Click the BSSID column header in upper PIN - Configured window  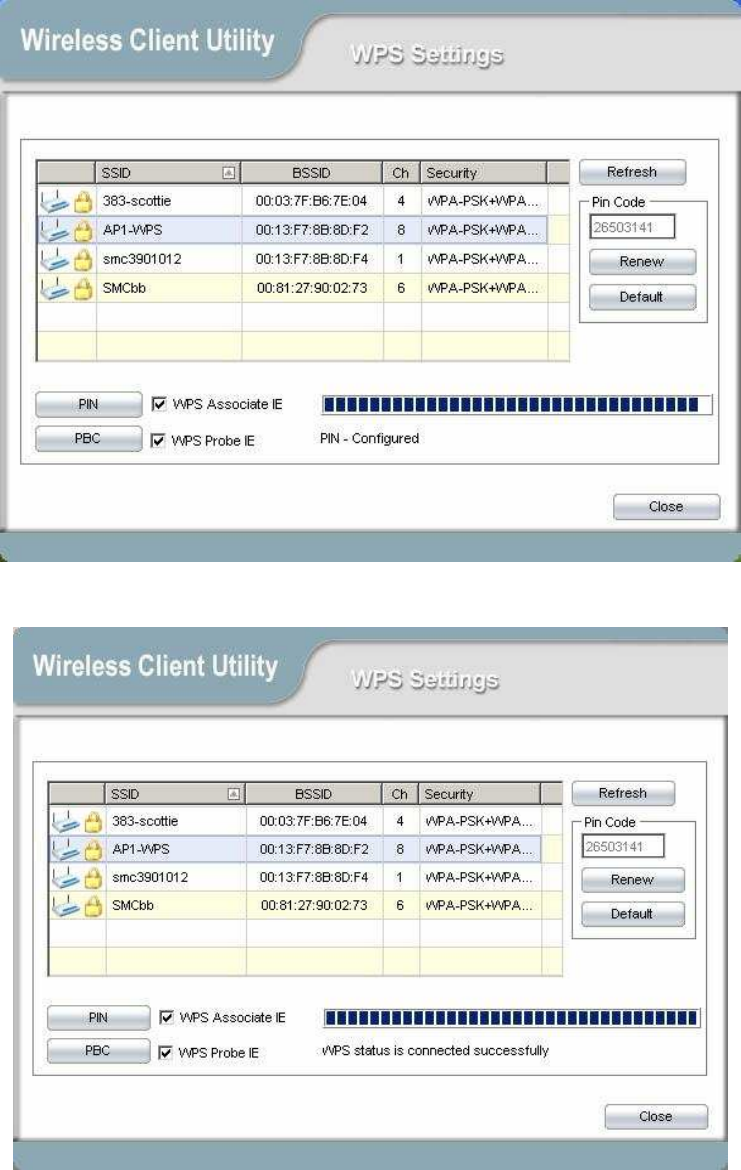tap(311, 173)
